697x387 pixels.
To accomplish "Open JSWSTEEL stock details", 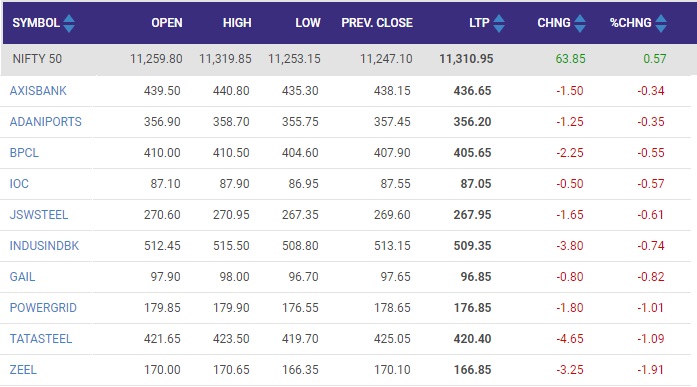I will pos(39,215).
